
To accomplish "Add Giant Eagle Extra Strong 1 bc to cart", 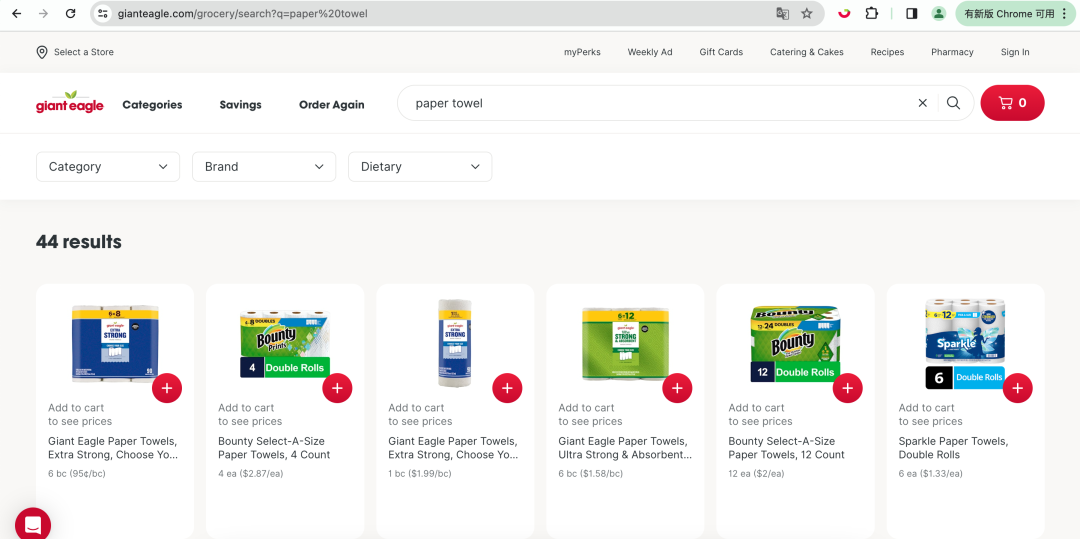I will [507, 388].
